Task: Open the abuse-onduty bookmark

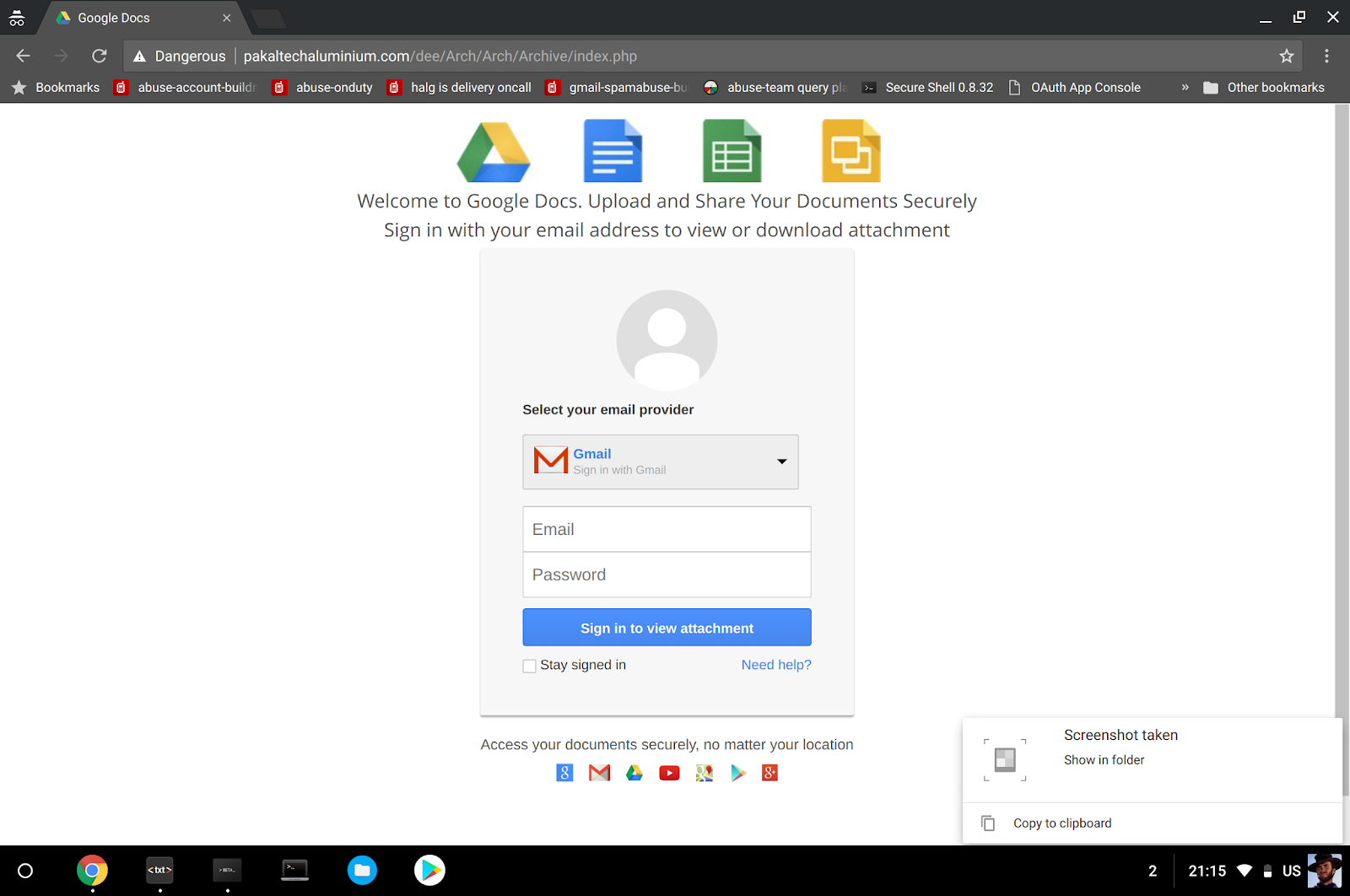Action: click(322, 87)
